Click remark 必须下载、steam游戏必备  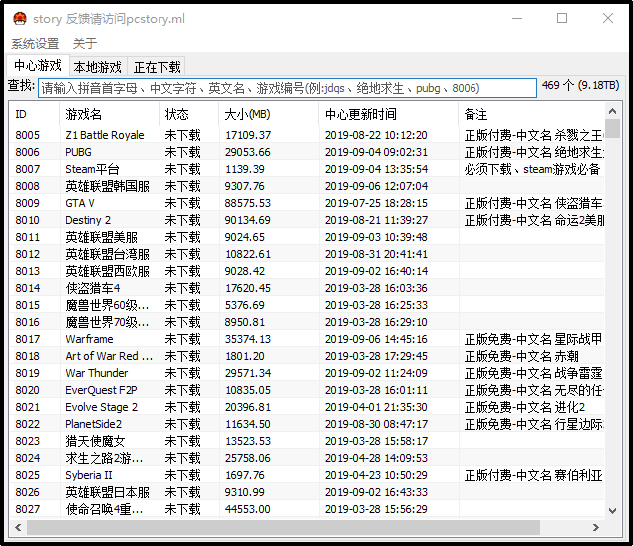click(532, 169)
